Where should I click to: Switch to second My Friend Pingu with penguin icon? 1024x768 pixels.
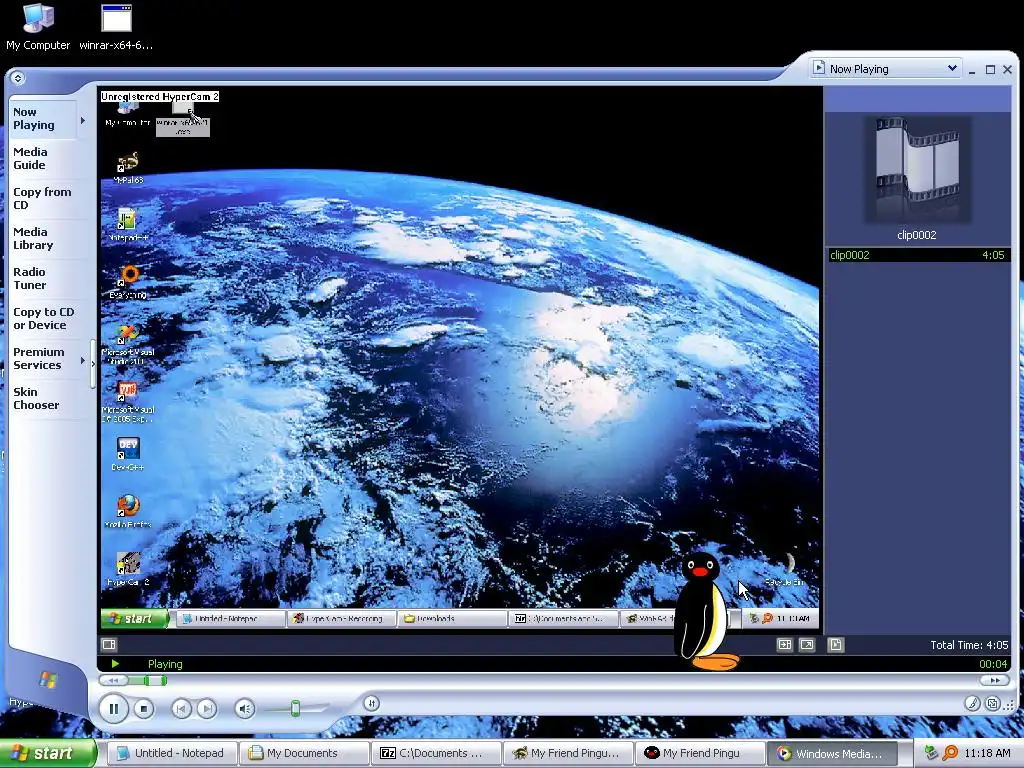[x=699, y=753]
